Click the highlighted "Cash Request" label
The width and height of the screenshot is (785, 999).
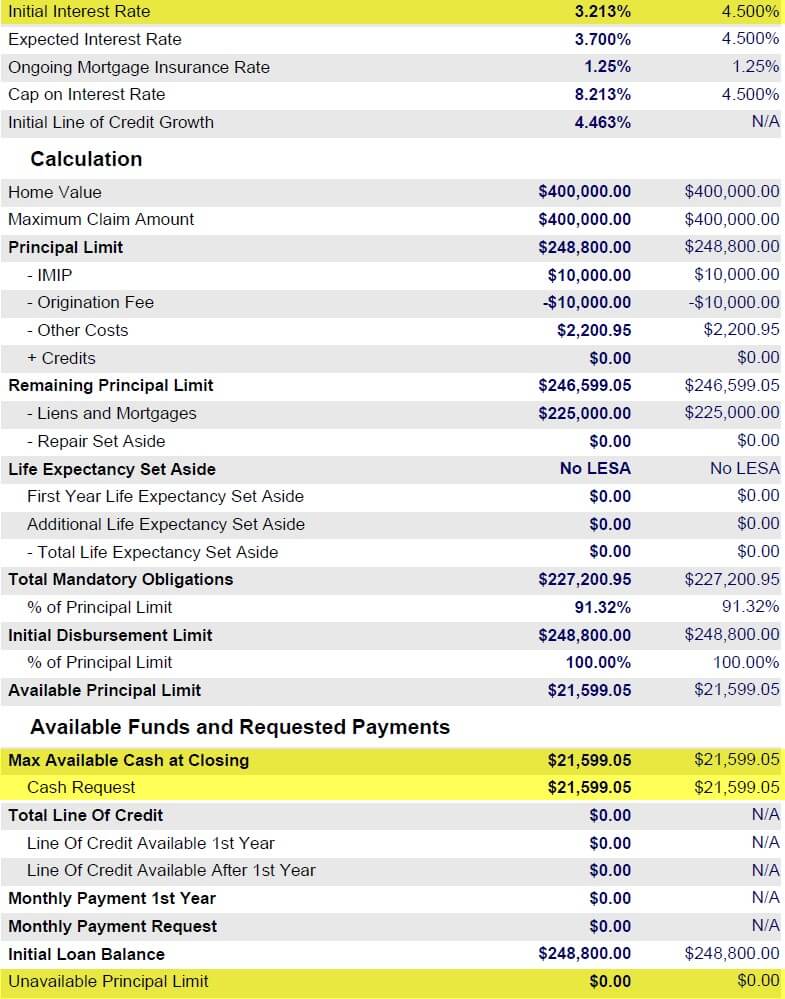(81, 787)
